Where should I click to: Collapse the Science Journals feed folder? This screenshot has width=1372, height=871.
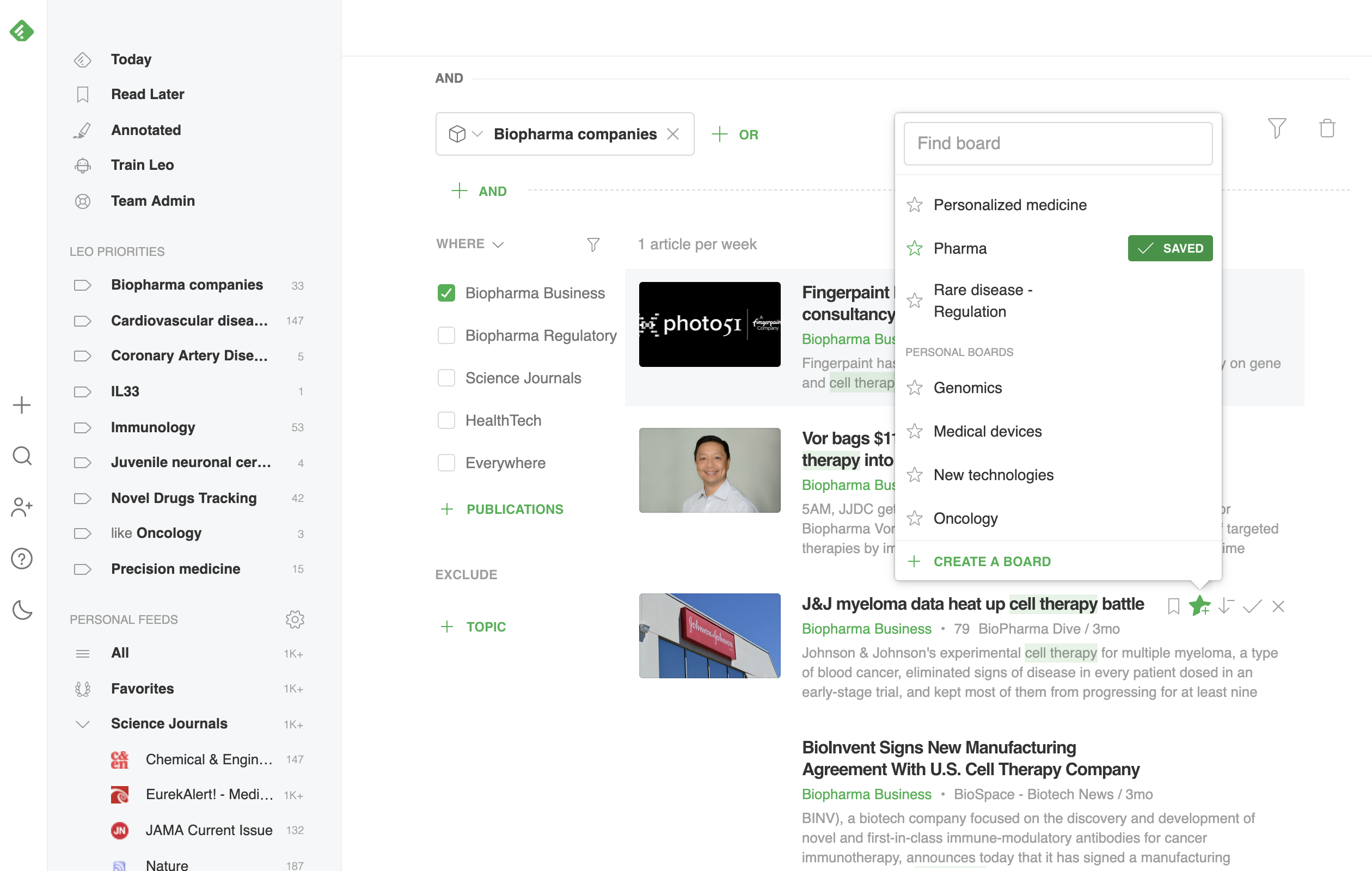pos(83,723)
